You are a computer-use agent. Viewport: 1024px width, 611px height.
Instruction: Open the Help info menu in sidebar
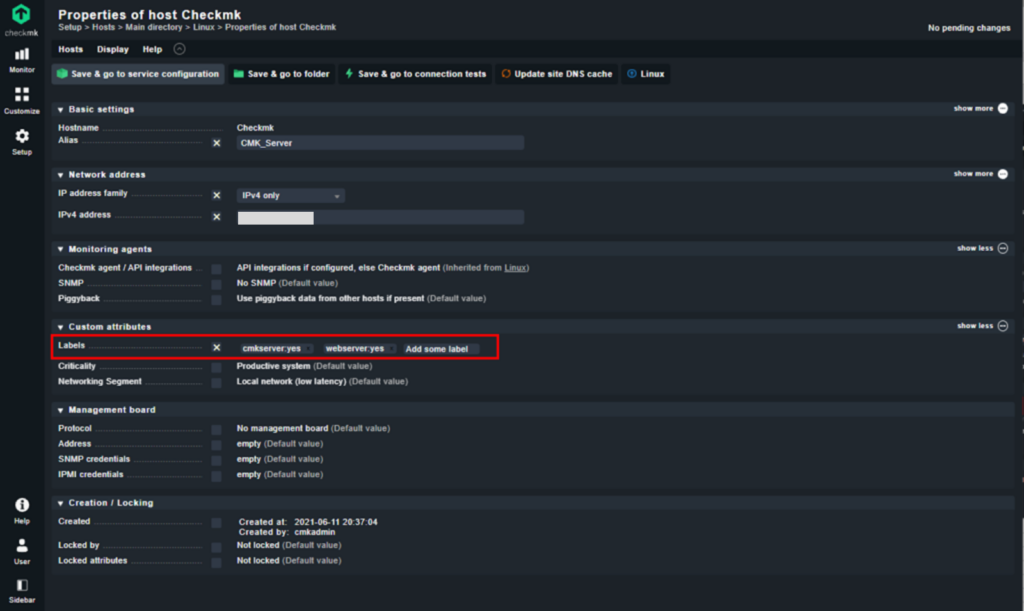22,510
